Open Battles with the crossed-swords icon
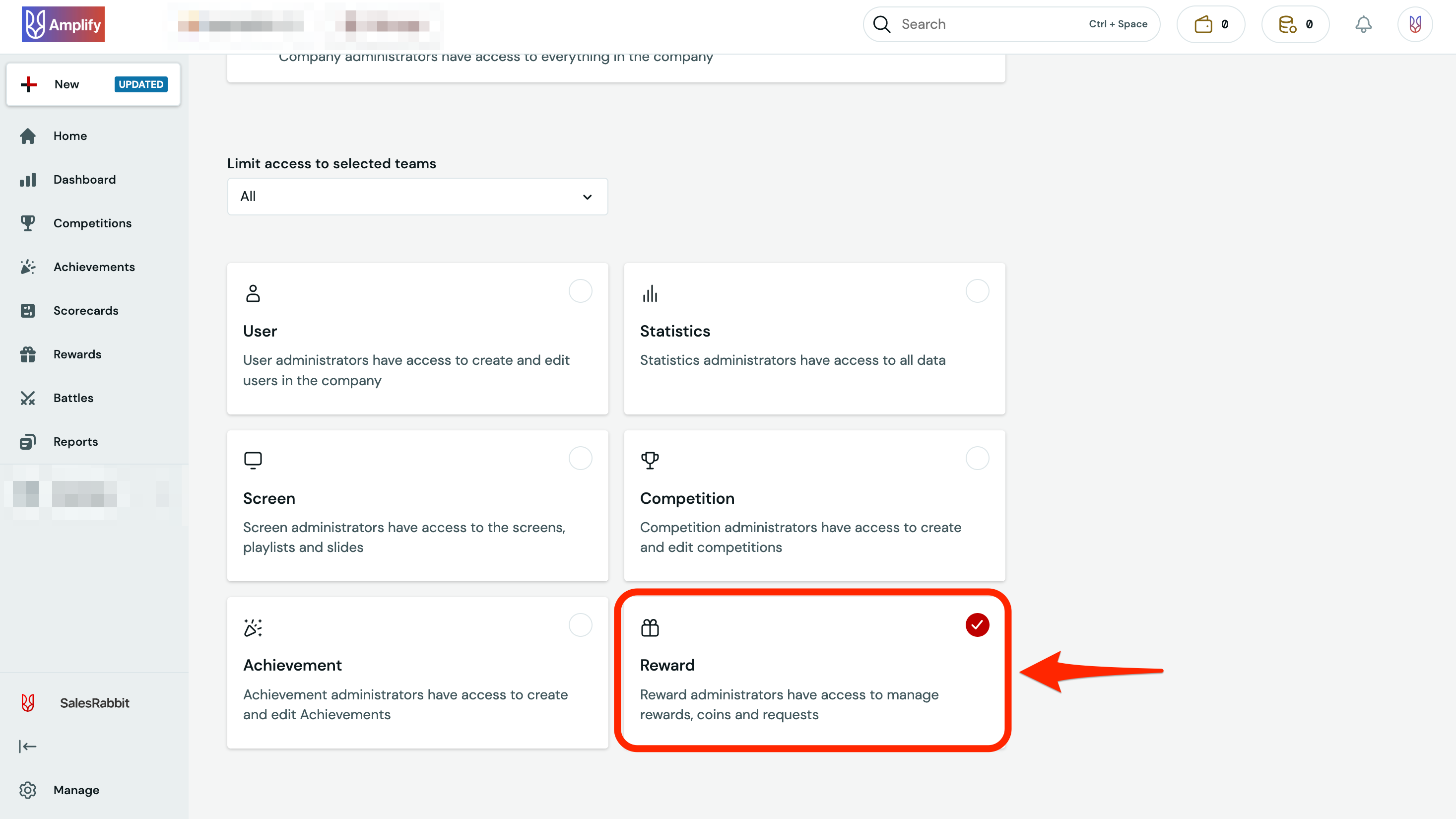This screenshot has width=1456, height=819. tap(28, 398)
